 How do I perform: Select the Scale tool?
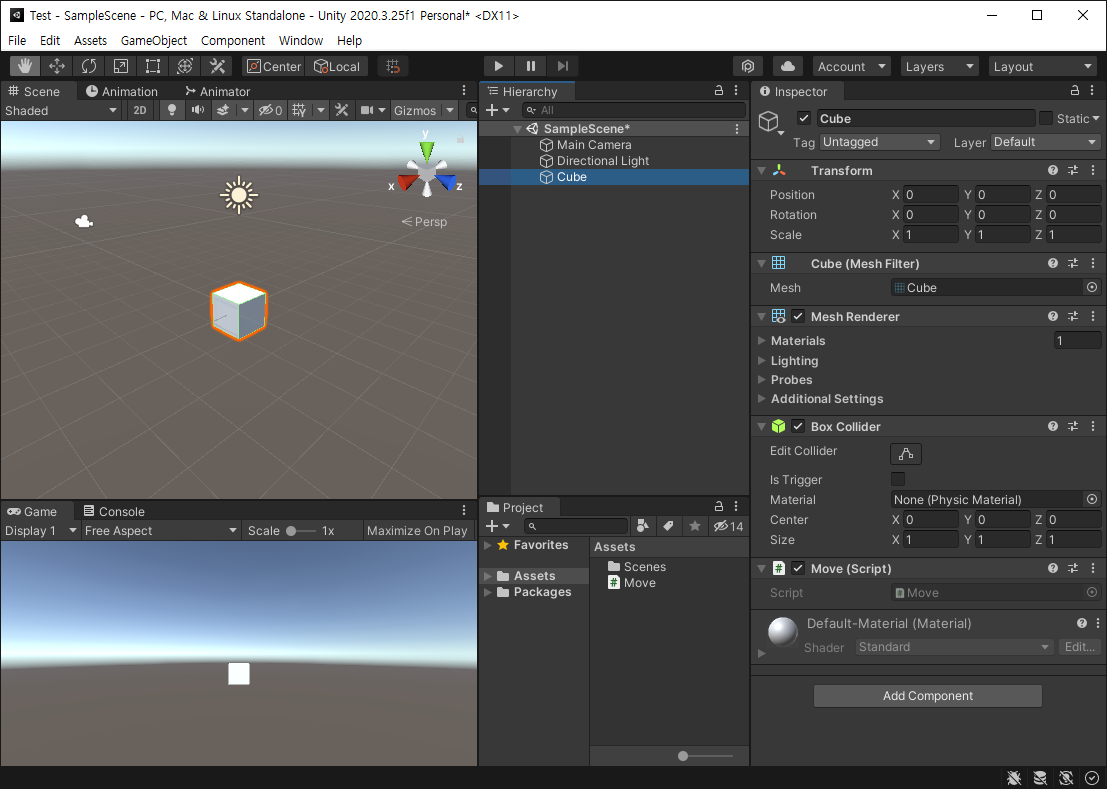click(121, 66)
